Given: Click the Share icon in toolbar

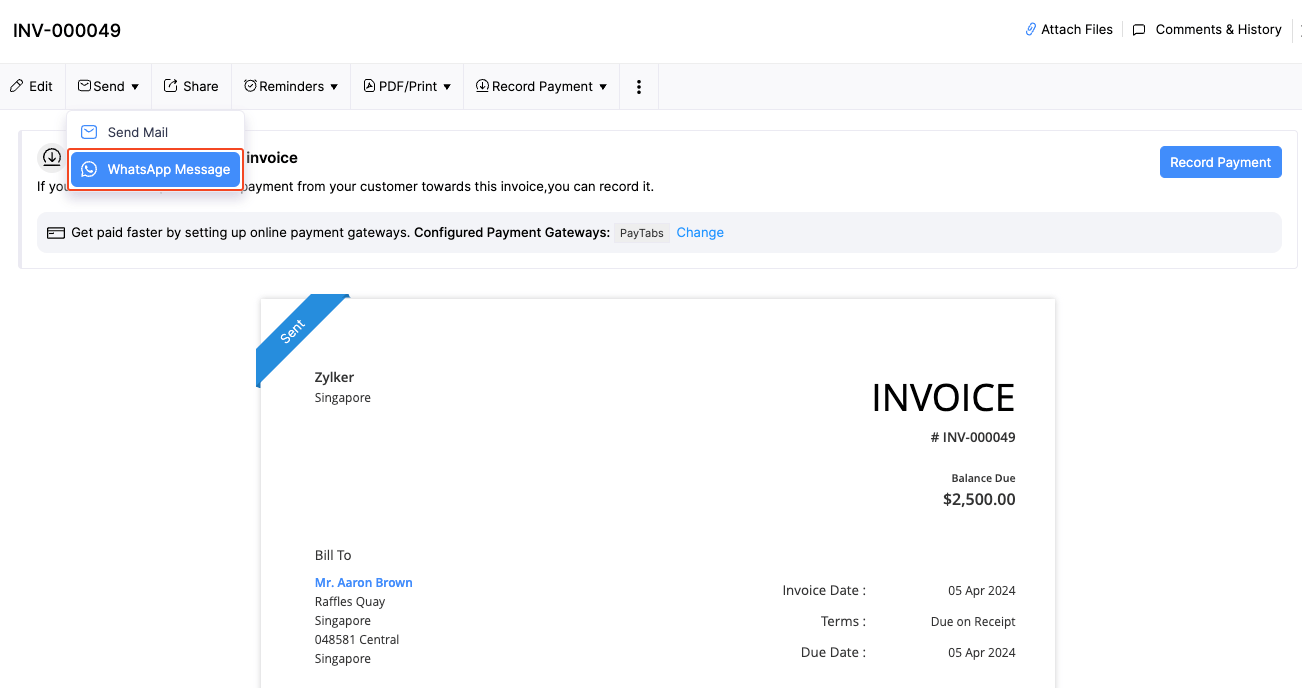Looking at the screenshot, I should [171, 87].
